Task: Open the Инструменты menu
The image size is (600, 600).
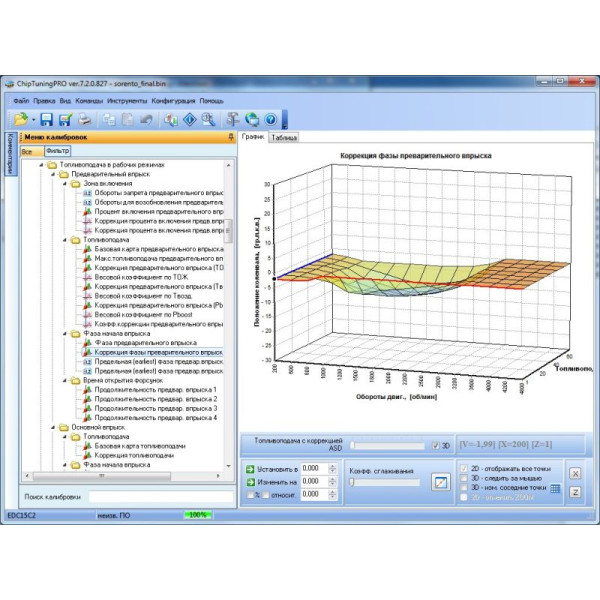Action: pos(127,101)
